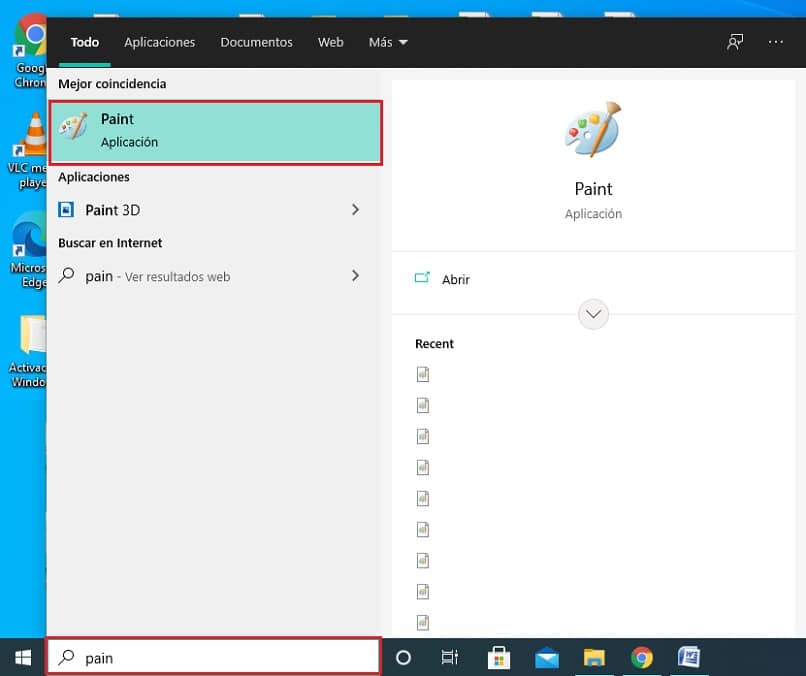Viewport: 806px width, 676px height.
Task: Expand Paint 3D result arrow
Action: pos(355,210)
